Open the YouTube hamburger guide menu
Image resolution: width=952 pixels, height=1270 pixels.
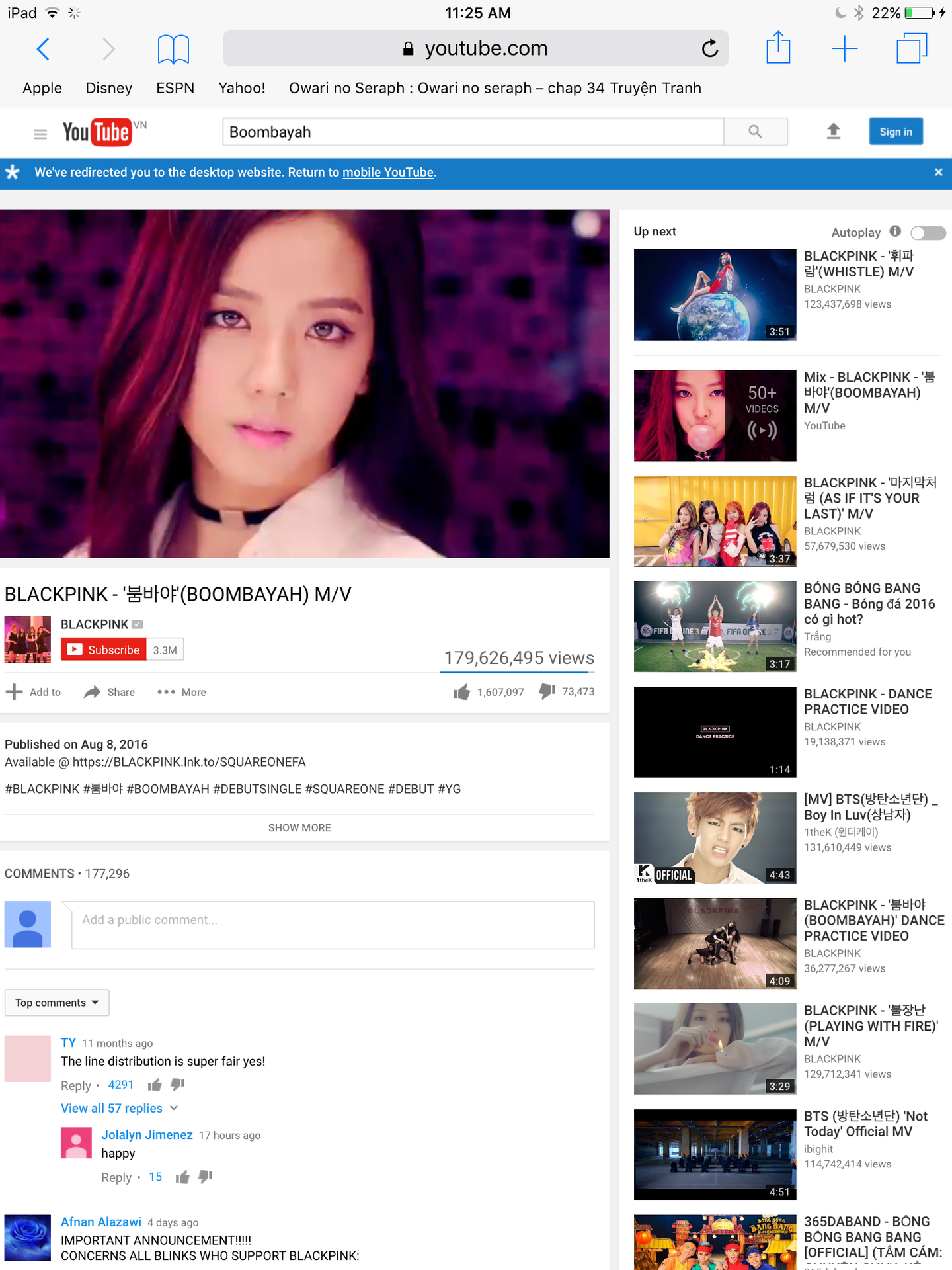click(x=40, y=134)
